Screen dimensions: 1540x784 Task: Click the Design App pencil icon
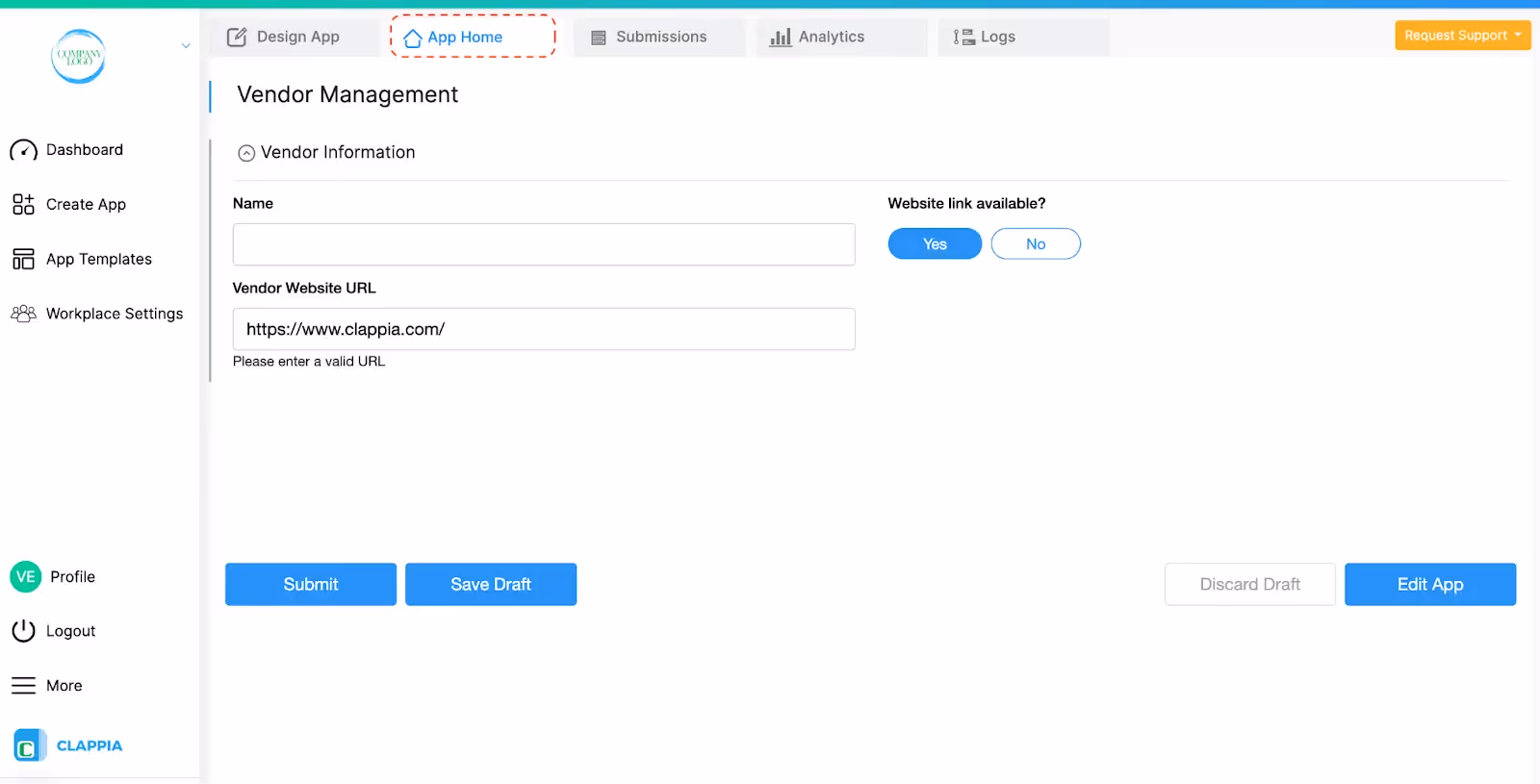pyautogui.click(x=237, y=37)
